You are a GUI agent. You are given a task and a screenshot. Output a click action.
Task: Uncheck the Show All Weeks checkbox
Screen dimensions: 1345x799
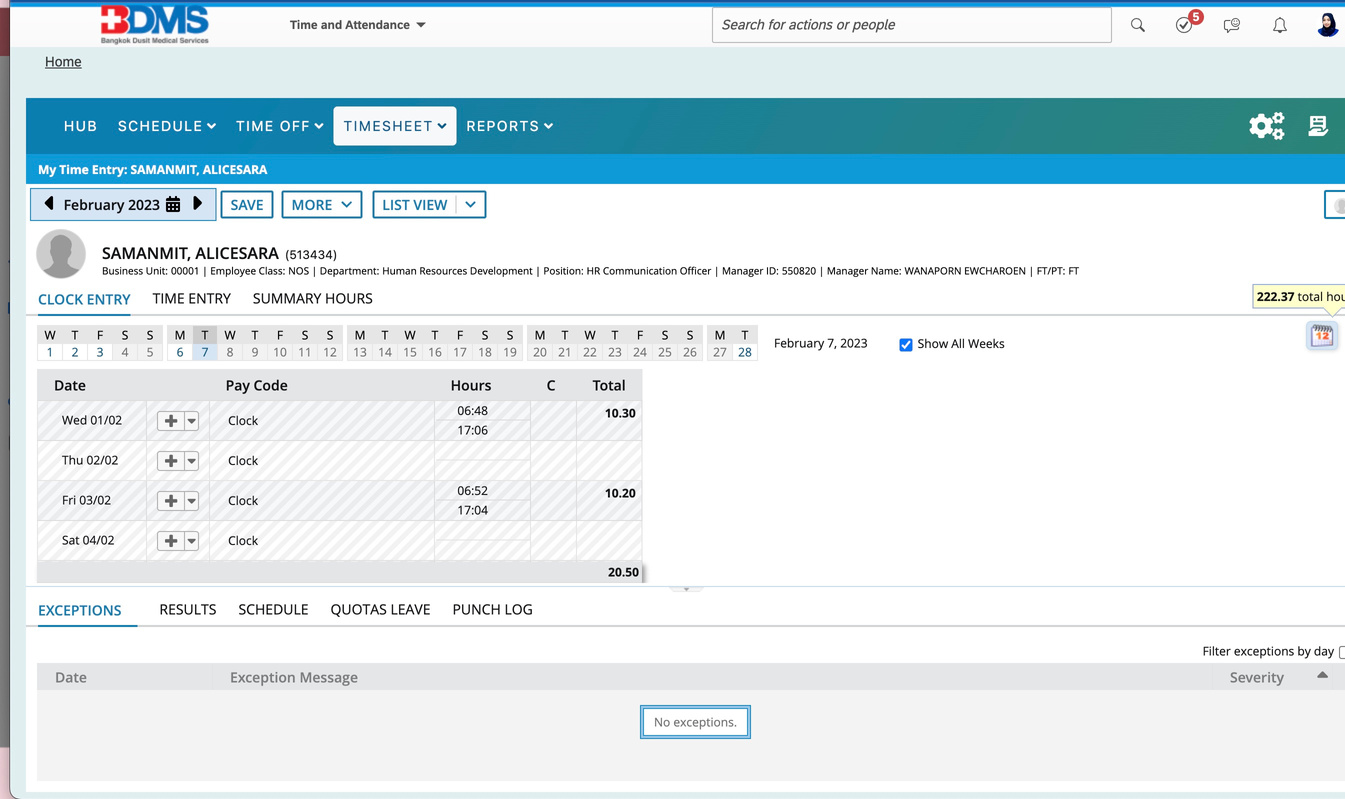click(x=906, y=344)
